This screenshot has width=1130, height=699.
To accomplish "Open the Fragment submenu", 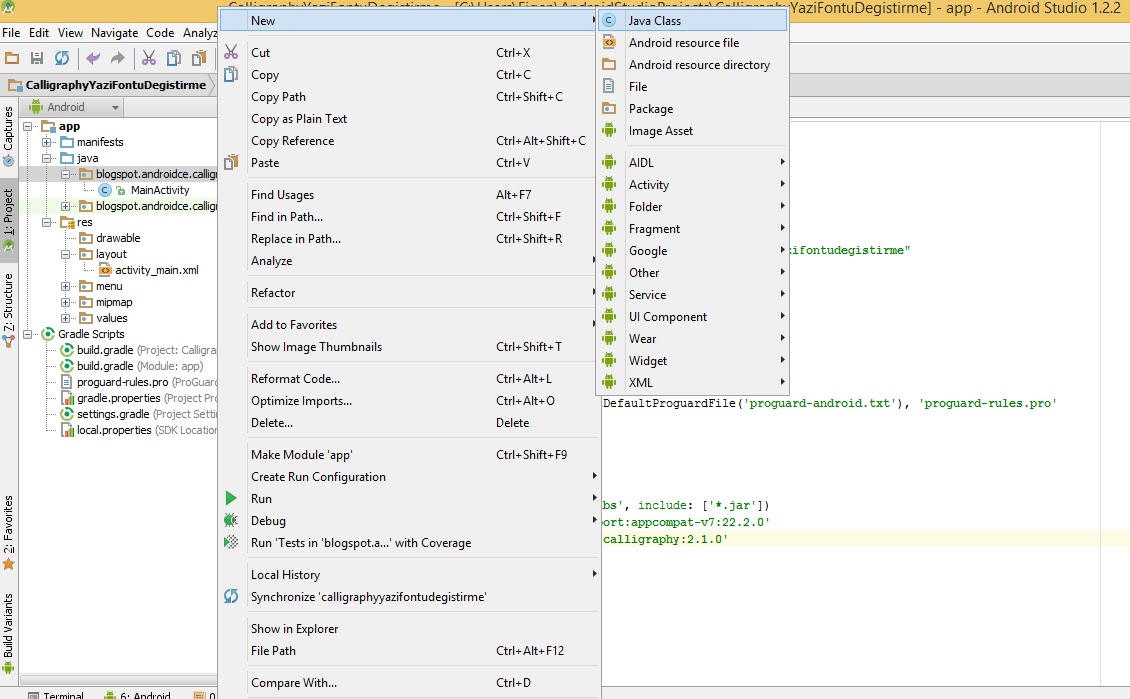I will tap(693, 228).
